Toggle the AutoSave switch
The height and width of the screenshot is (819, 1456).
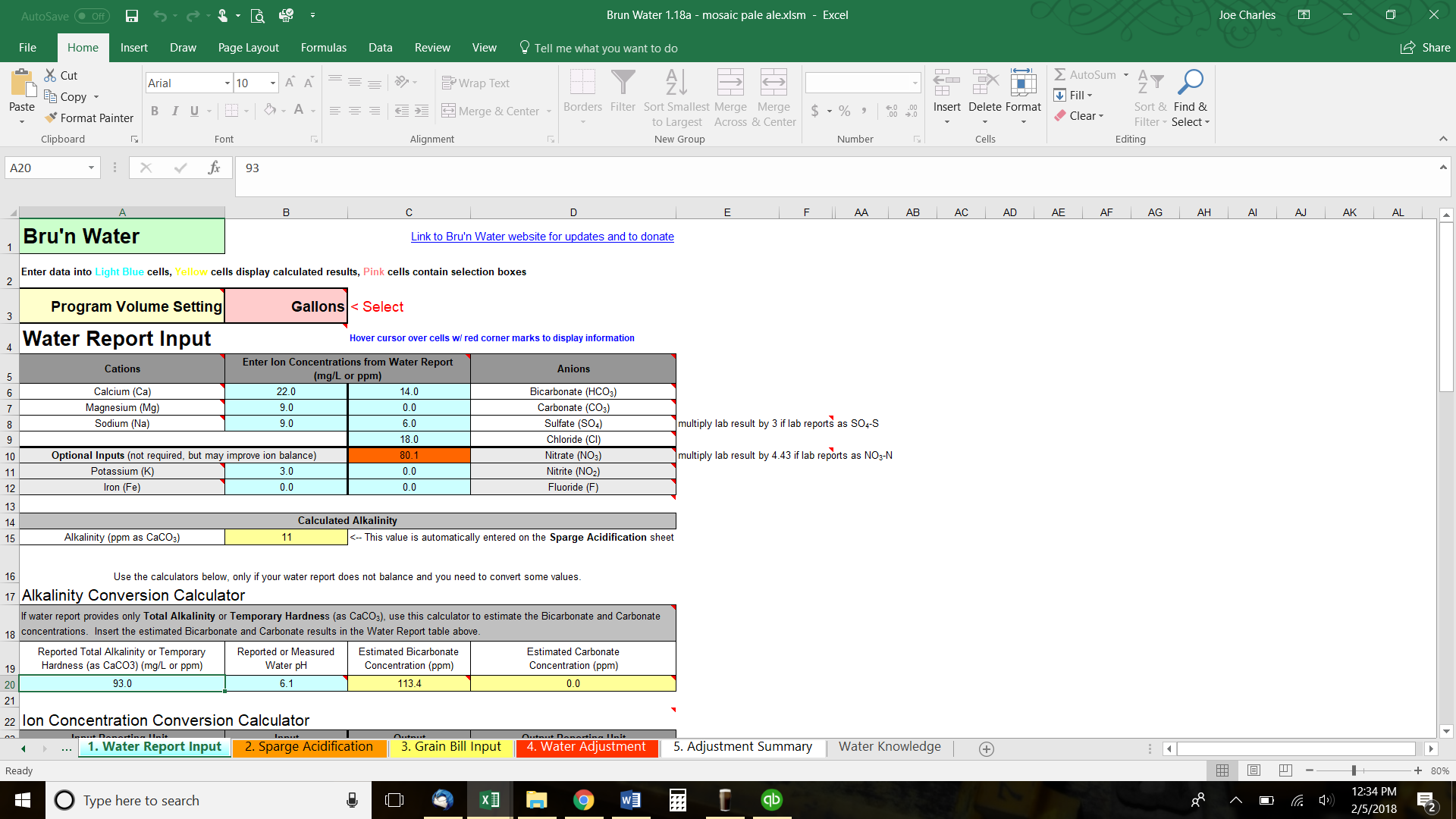click(92, 15)
